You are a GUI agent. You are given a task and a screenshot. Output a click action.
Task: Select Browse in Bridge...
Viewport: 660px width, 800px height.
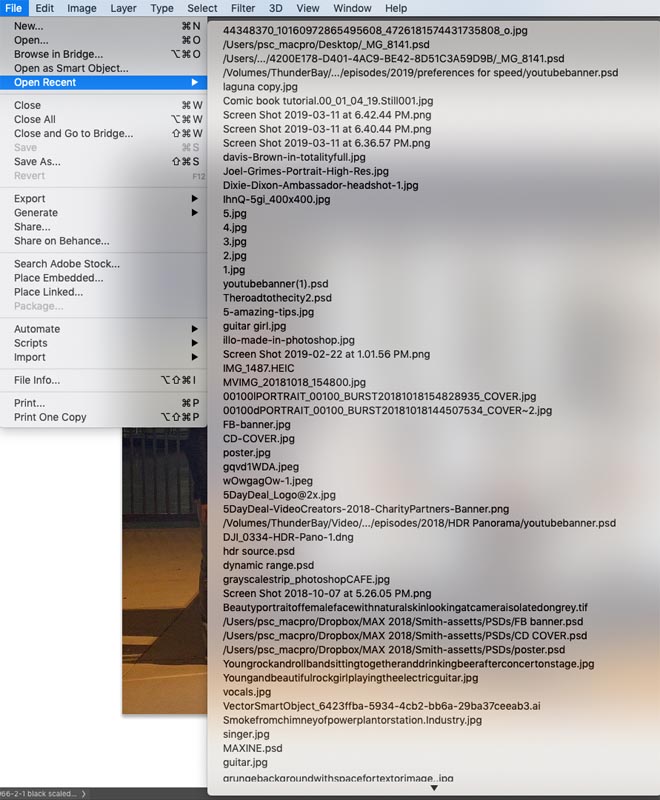coord(104,54)
